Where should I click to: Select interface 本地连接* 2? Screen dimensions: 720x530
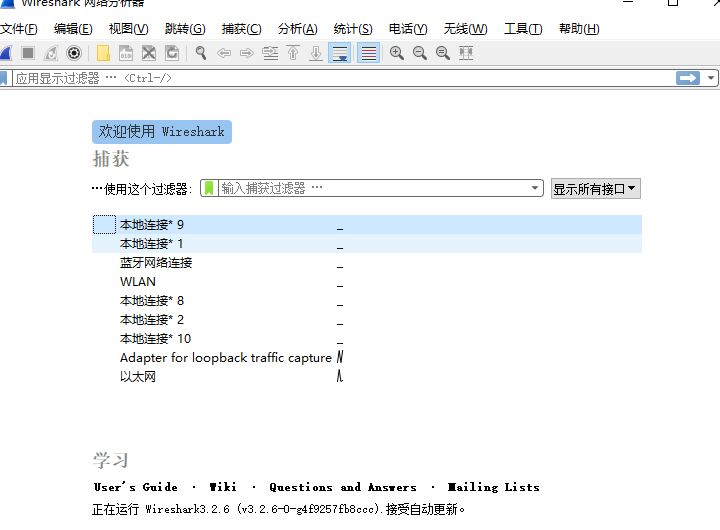click(367, 320)
